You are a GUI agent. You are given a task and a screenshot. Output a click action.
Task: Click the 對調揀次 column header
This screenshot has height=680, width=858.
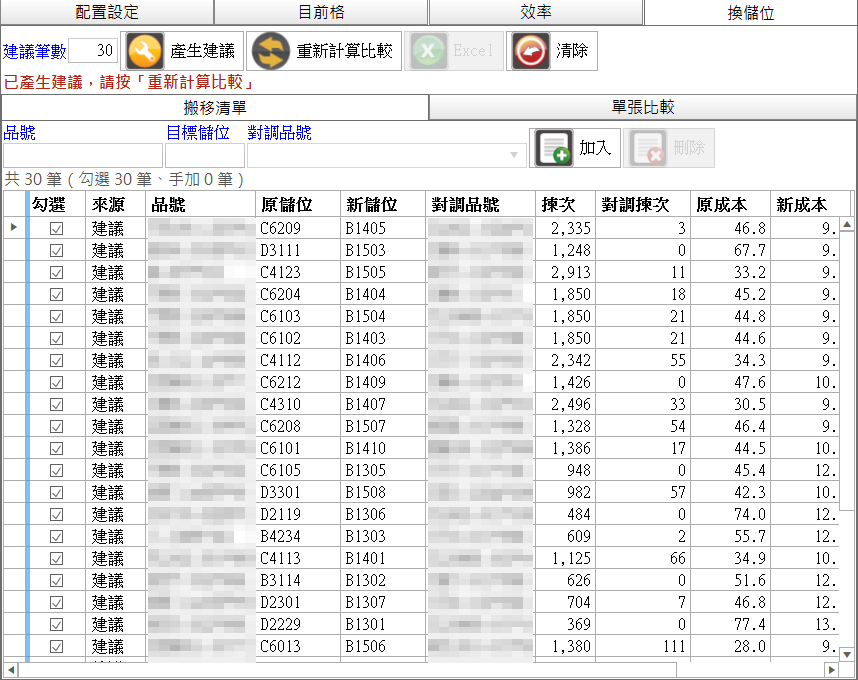(643, 205)
